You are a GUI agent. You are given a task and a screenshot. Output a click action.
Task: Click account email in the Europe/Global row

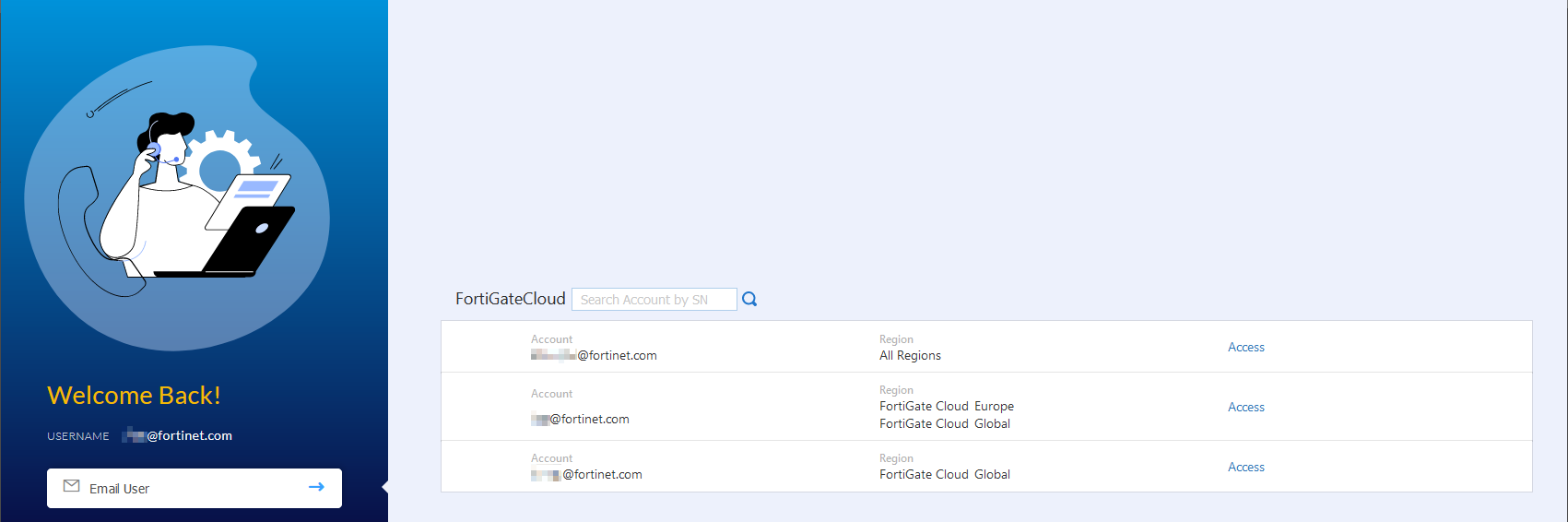pos(580,419)
